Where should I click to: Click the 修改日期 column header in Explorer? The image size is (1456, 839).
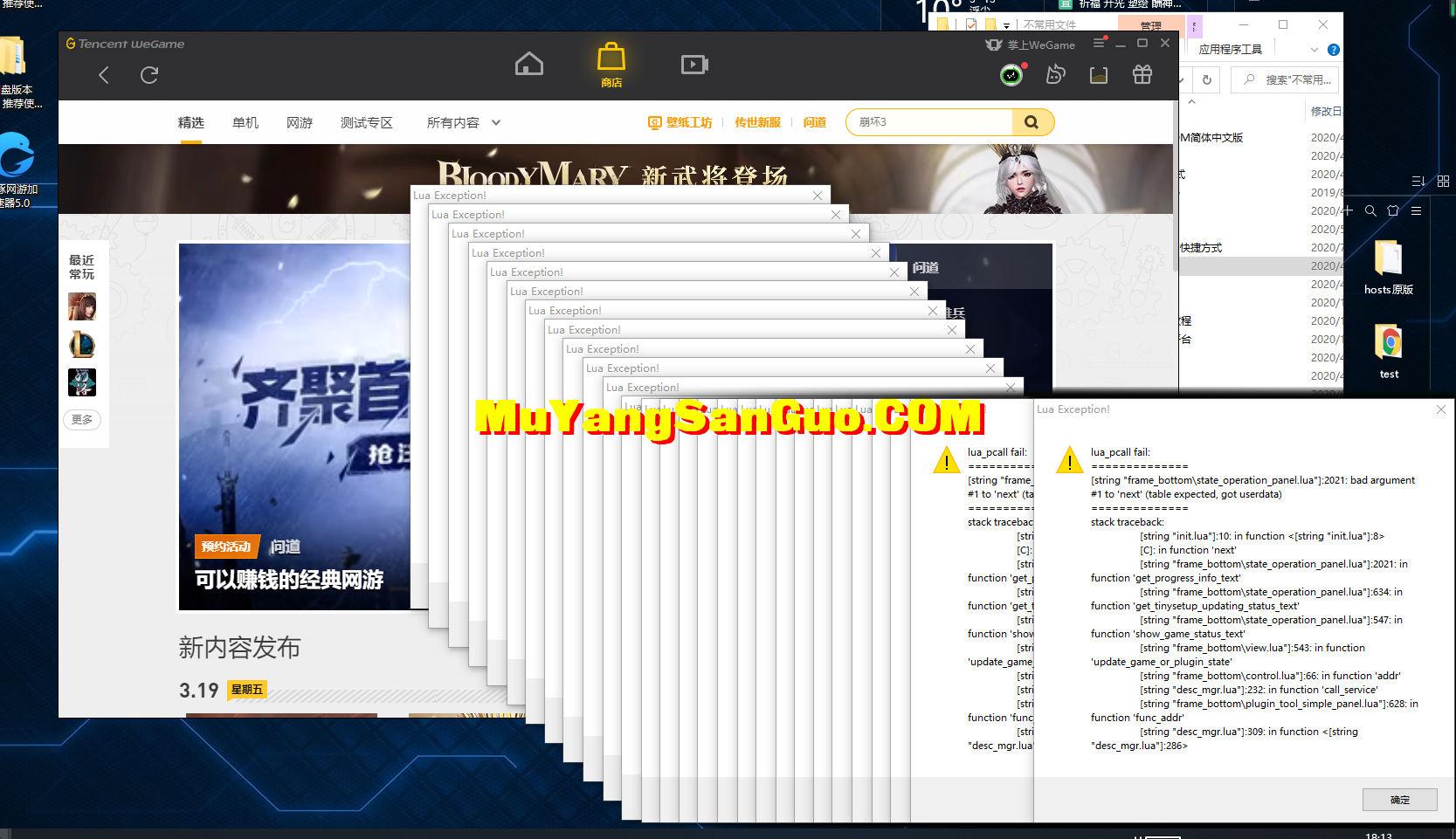click(x=1326, y=111)
